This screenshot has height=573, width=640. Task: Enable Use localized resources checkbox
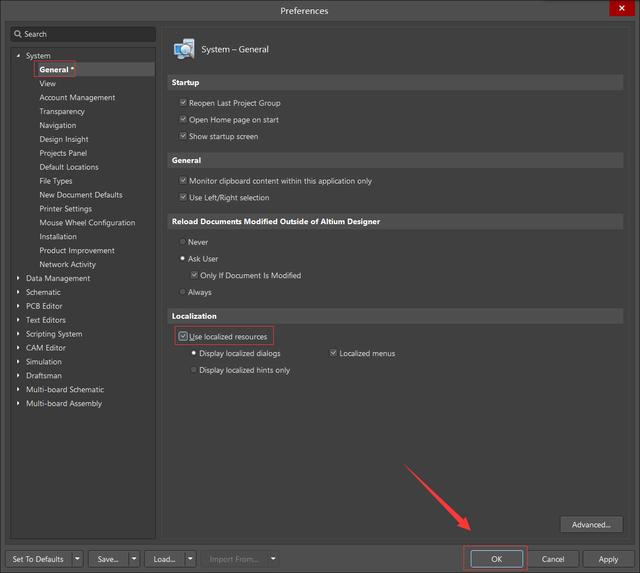point(183,337)
